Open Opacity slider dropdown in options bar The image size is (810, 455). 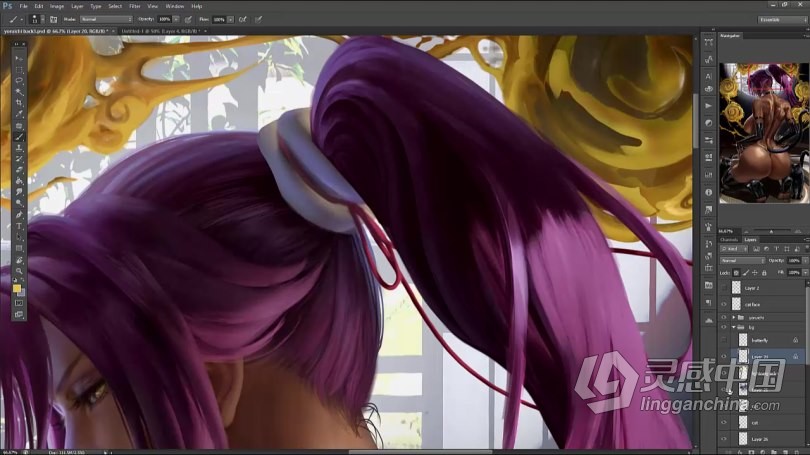(176, 20)
